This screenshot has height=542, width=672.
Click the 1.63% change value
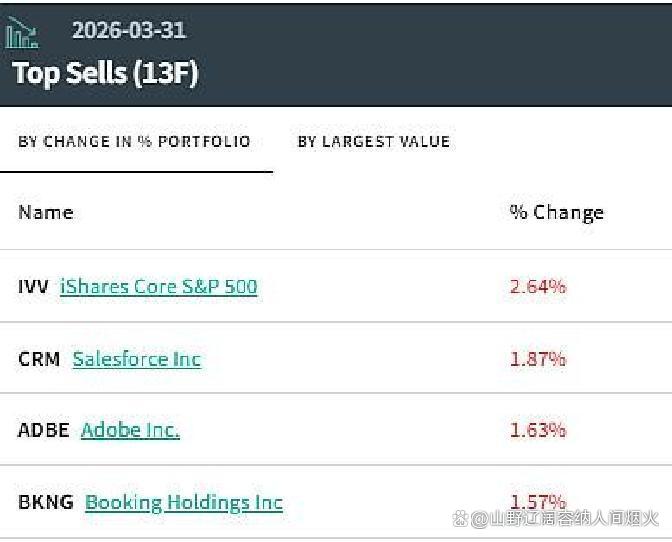pos(538,430)
